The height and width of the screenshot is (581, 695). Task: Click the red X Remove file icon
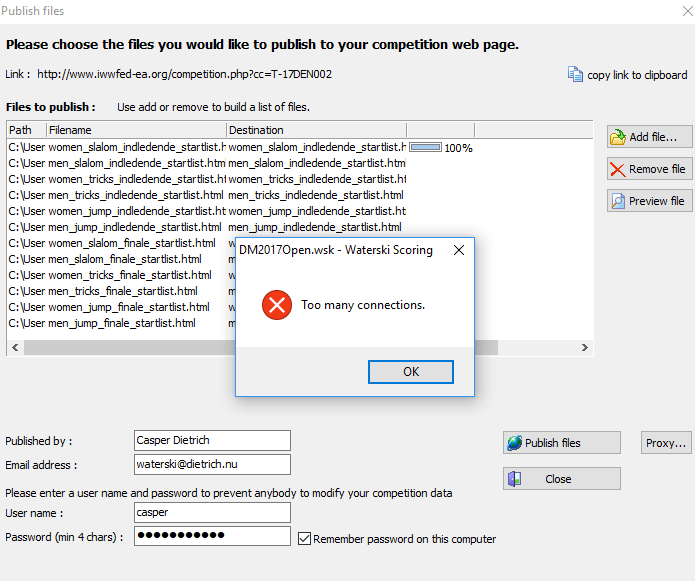tap(618, 169)
